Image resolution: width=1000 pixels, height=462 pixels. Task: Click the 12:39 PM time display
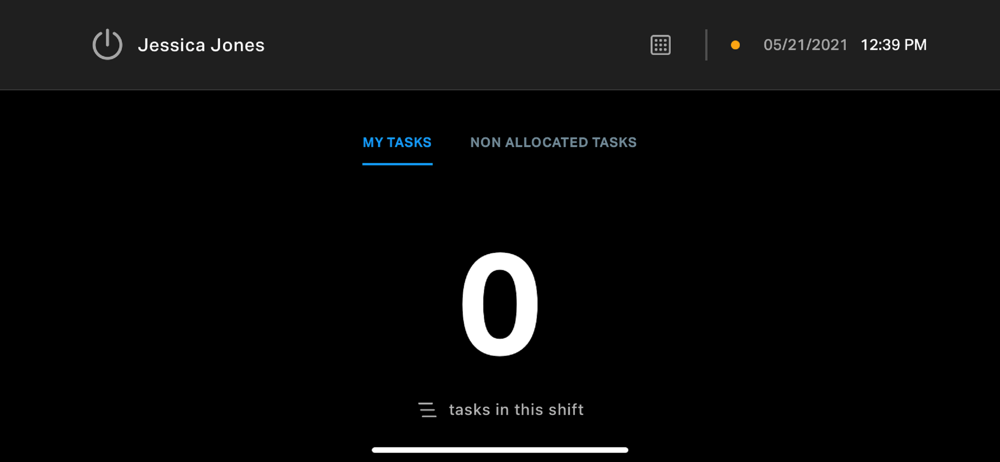pyautogui.click(x=893, y=45)
